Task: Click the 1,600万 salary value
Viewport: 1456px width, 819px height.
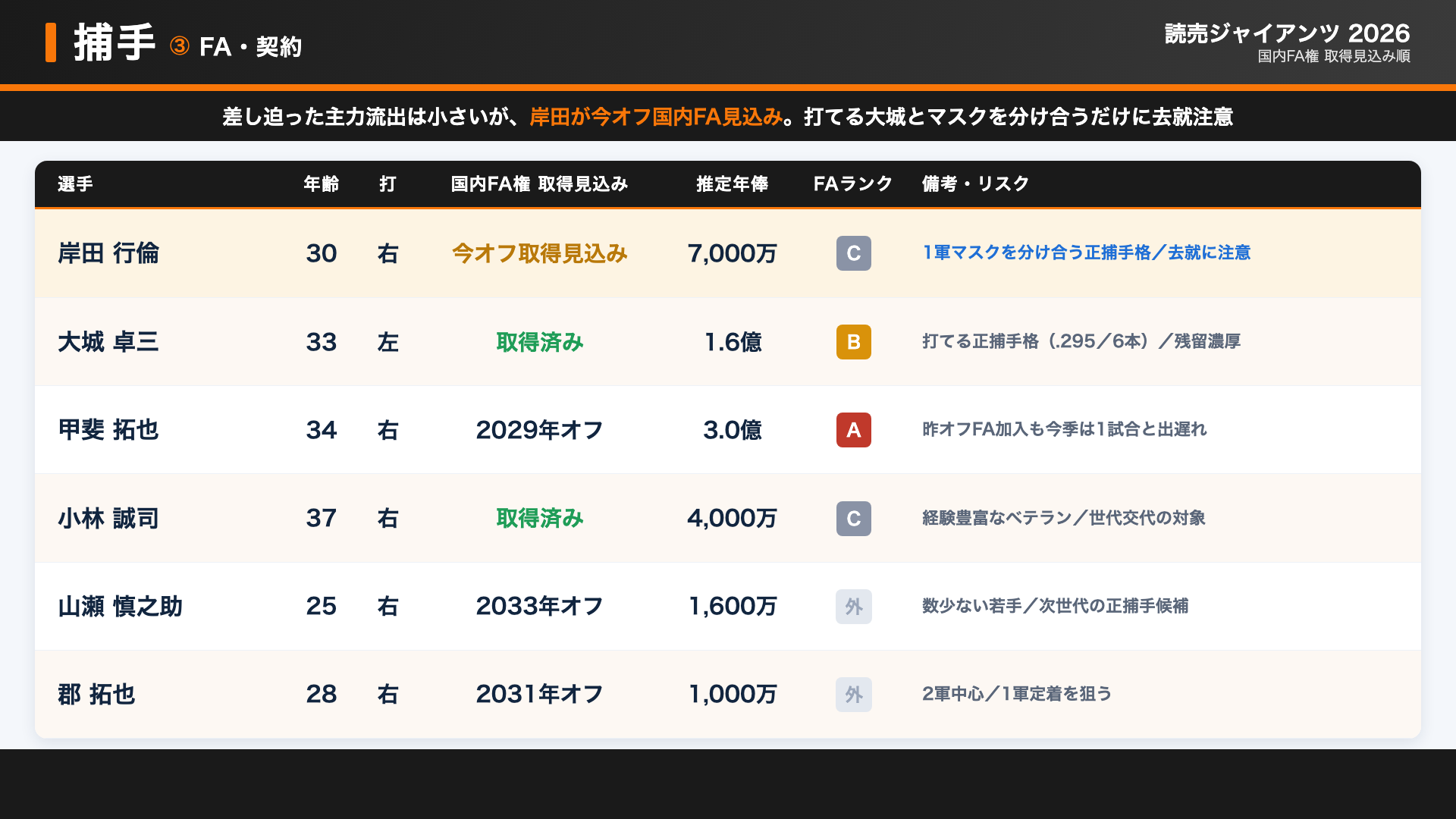Action: [733, 607]
